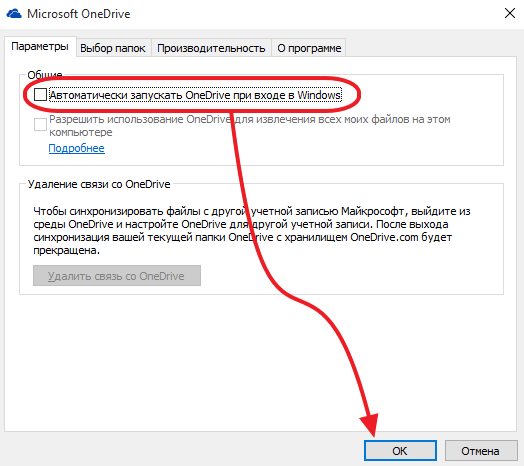Click the Microsoft OneDrive title text

coord(79,14)
